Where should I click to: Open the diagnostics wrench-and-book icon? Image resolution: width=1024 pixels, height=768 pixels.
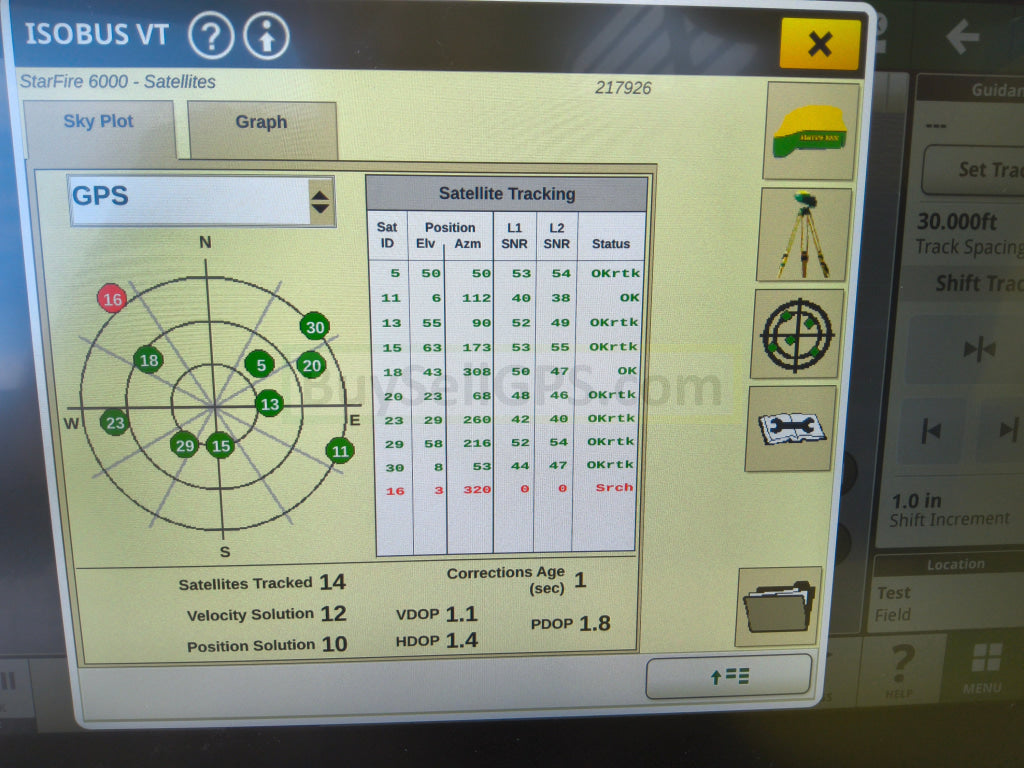tap(791, 428)
